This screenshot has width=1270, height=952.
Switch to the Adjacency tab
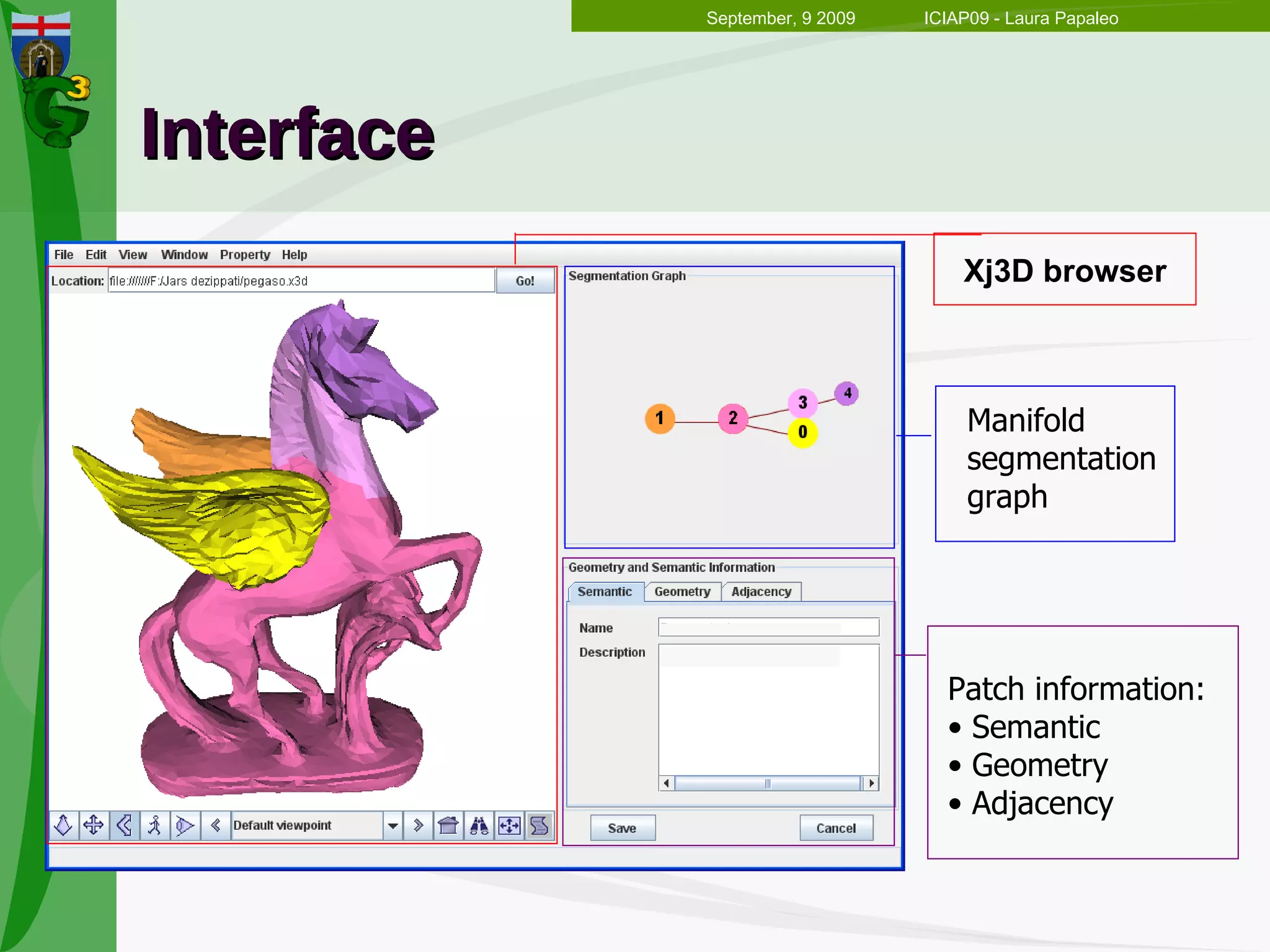[762, 592]
